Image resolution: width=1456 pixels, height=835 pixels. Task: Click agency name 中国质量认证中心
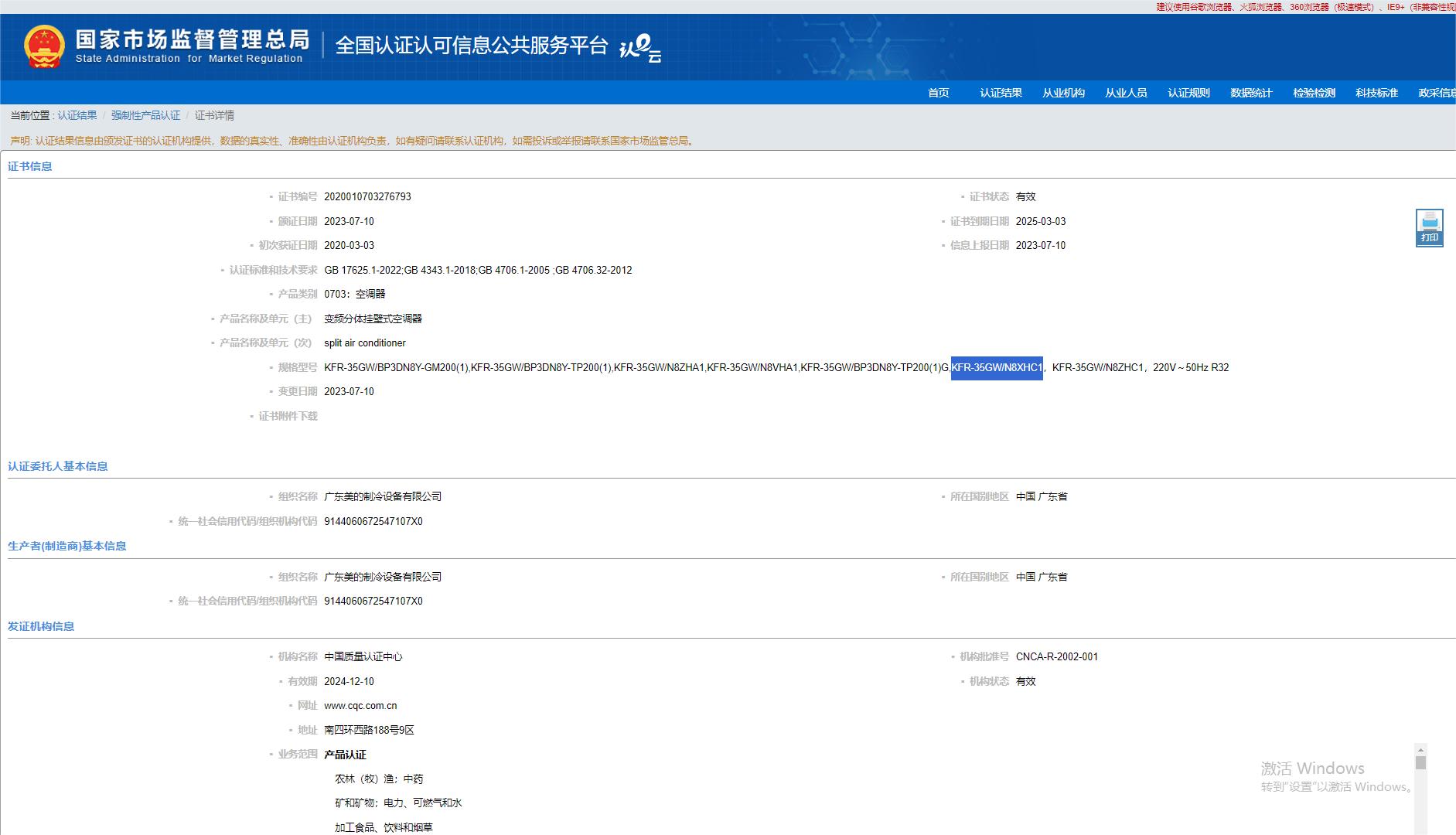click(x=363, y=656)
